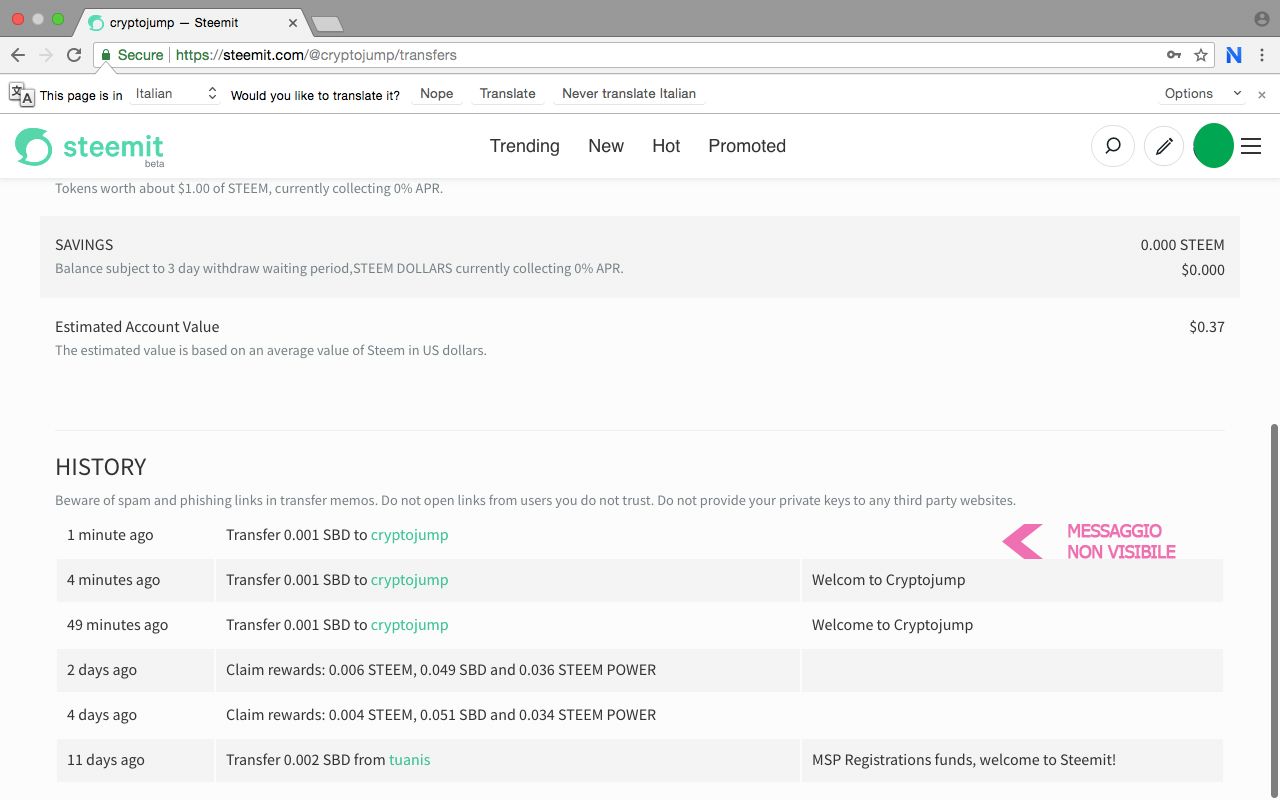Open the search magnifier icon
The width and height of the screenshot is (1280, 800).
click(1112, 146)
